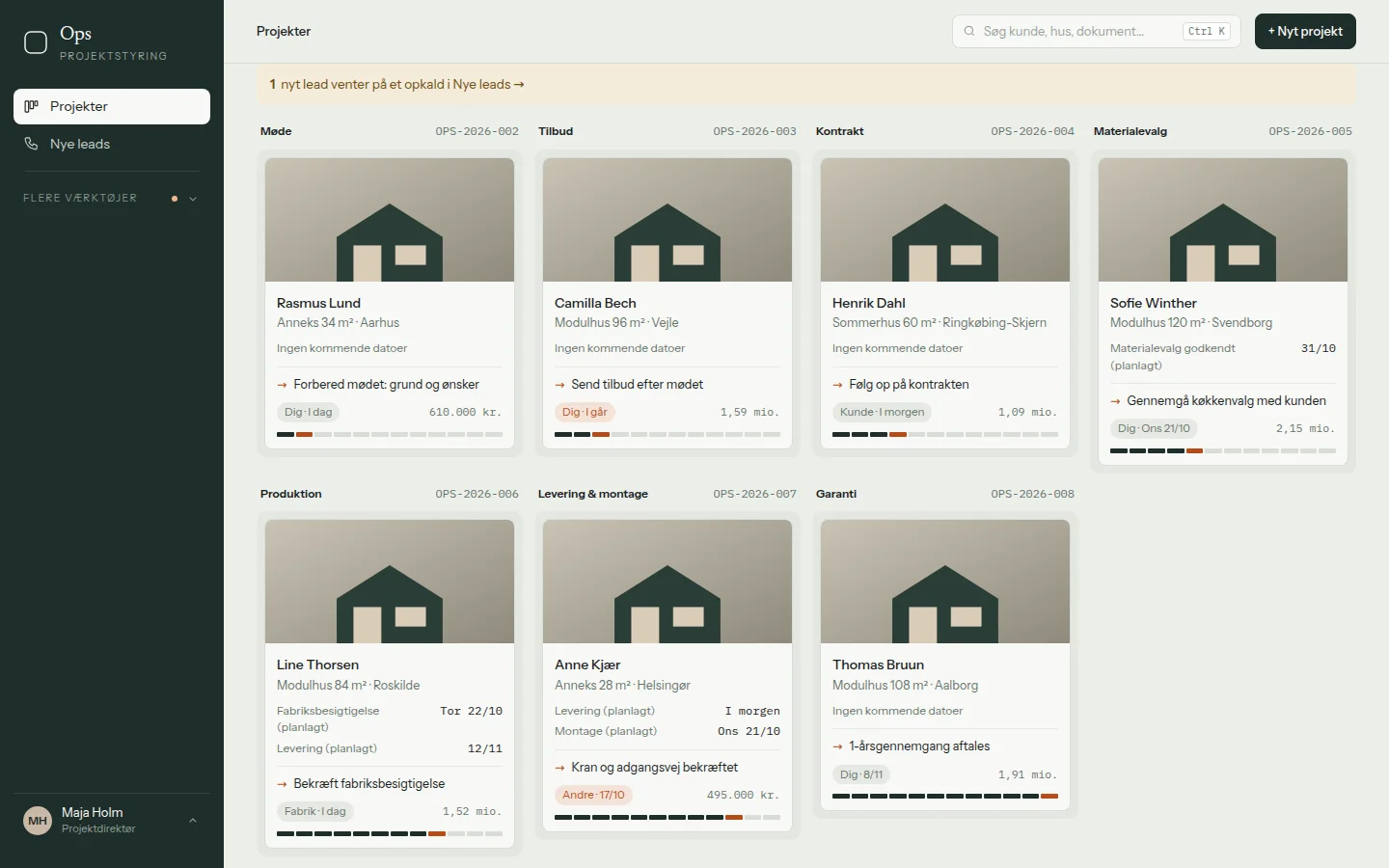The height and width of the screenshot is (868, 1389).
Task: Click the Dig · I går tag on Camilla Bech
Action: pyautogui.click(x=586, y=412)
